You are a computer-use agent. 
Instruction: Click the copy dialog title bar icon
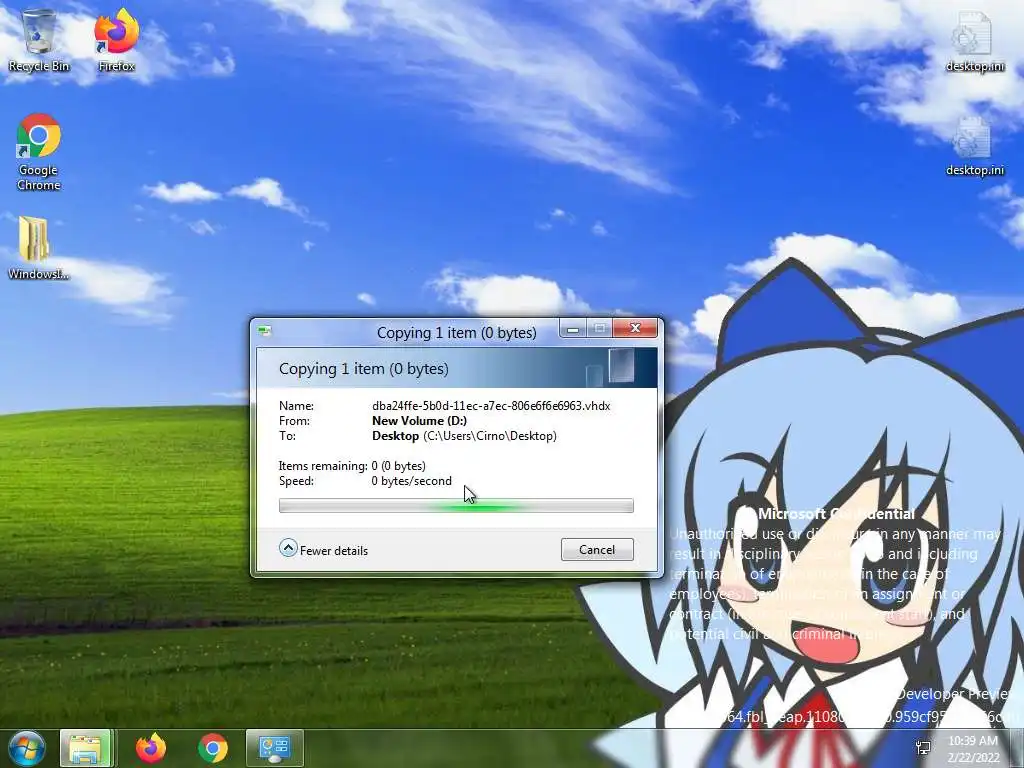click(x=264, y=331)
